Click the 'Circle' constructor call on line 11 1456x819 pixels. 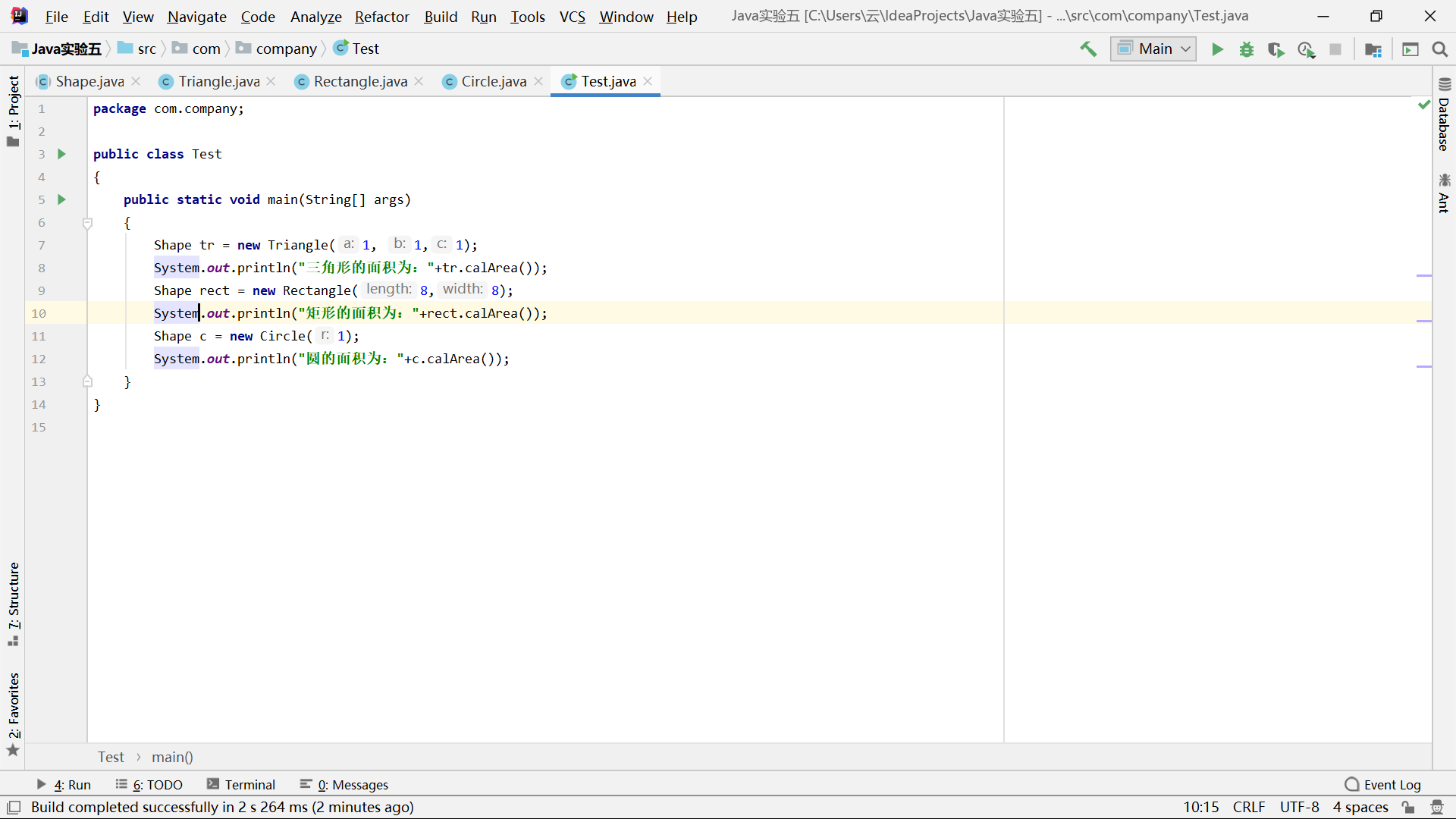[282, 336]
